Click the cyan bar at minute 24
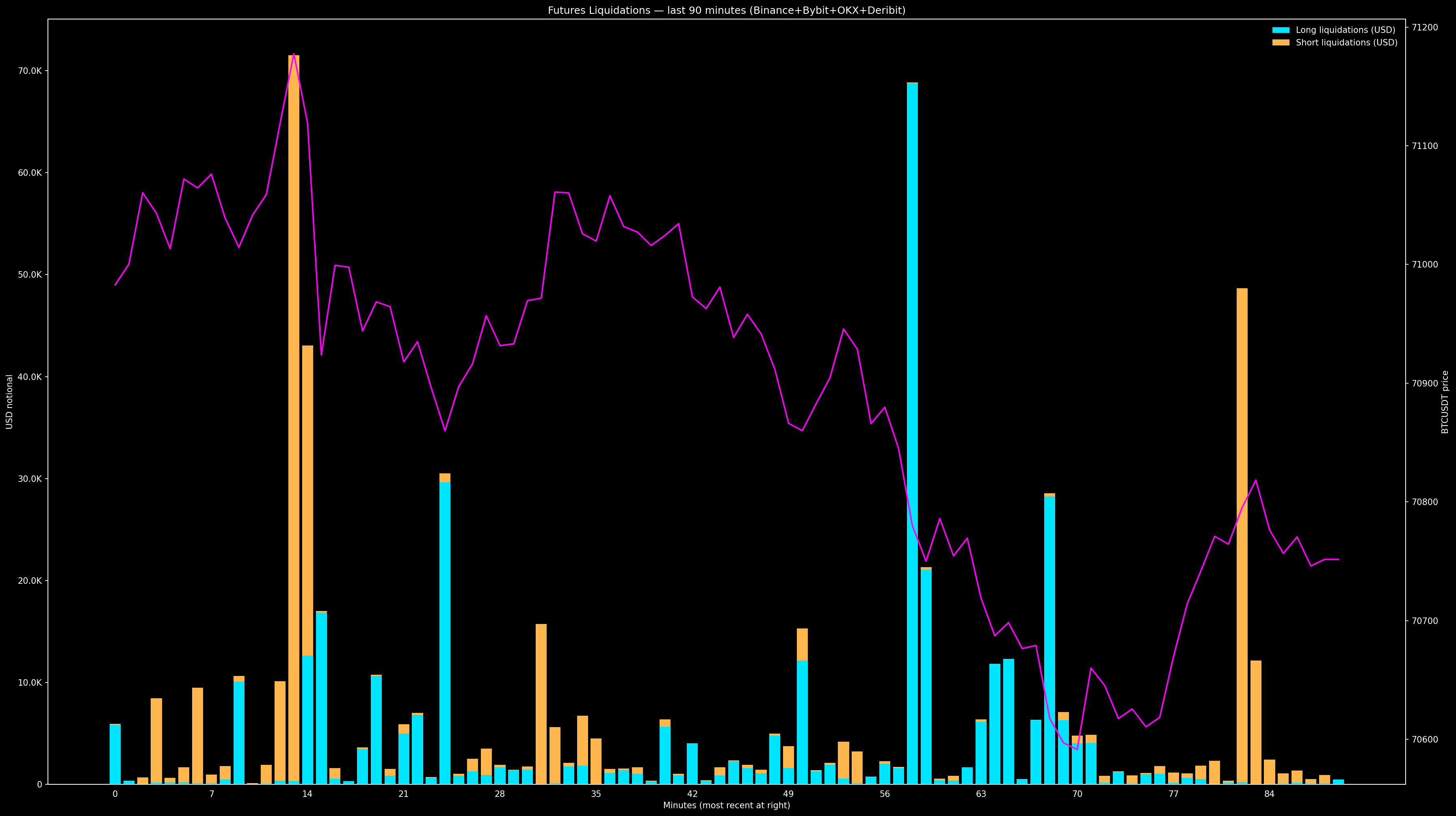This screenshot has height=816, width=1456. [445, 633]
